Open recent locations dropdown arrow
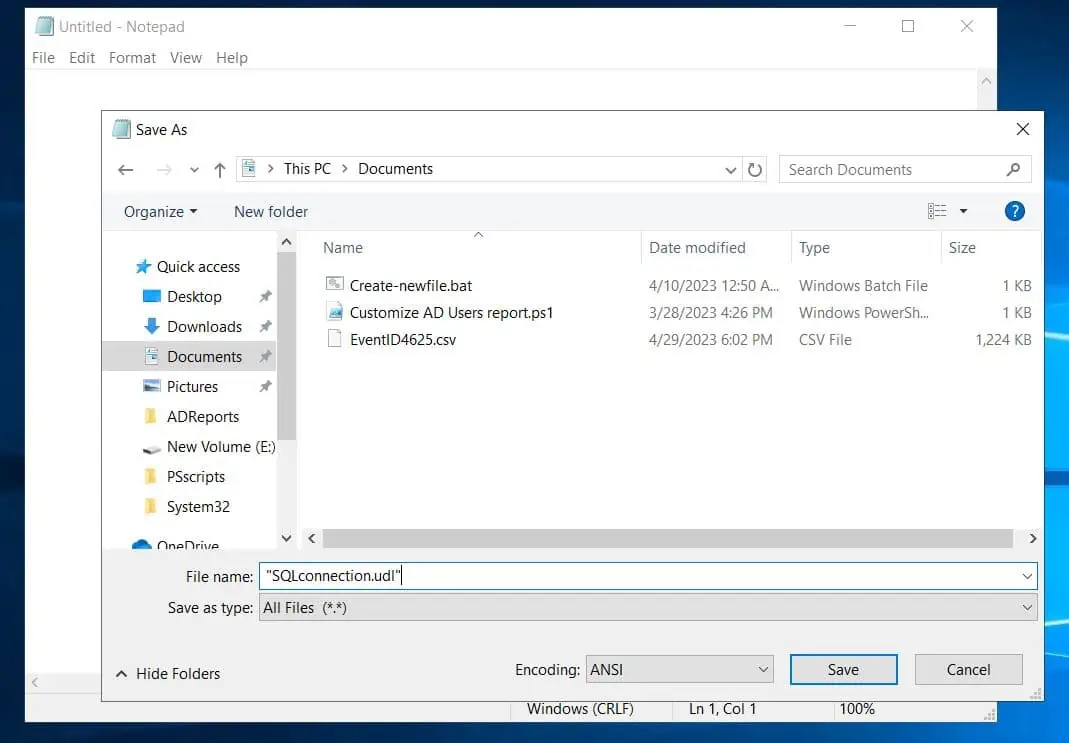The width and height of the screenshot is (1069, 743). (194, 170)
